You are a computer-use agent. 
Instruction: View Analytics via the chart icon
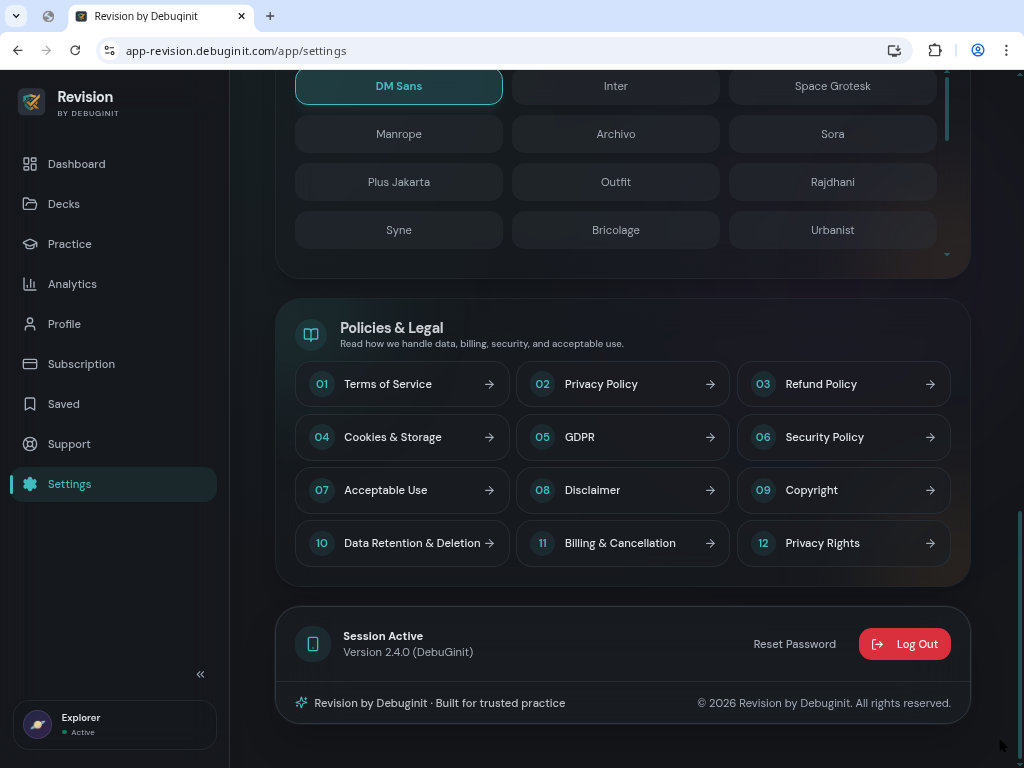pyautogui.click(x=29, y=284)
